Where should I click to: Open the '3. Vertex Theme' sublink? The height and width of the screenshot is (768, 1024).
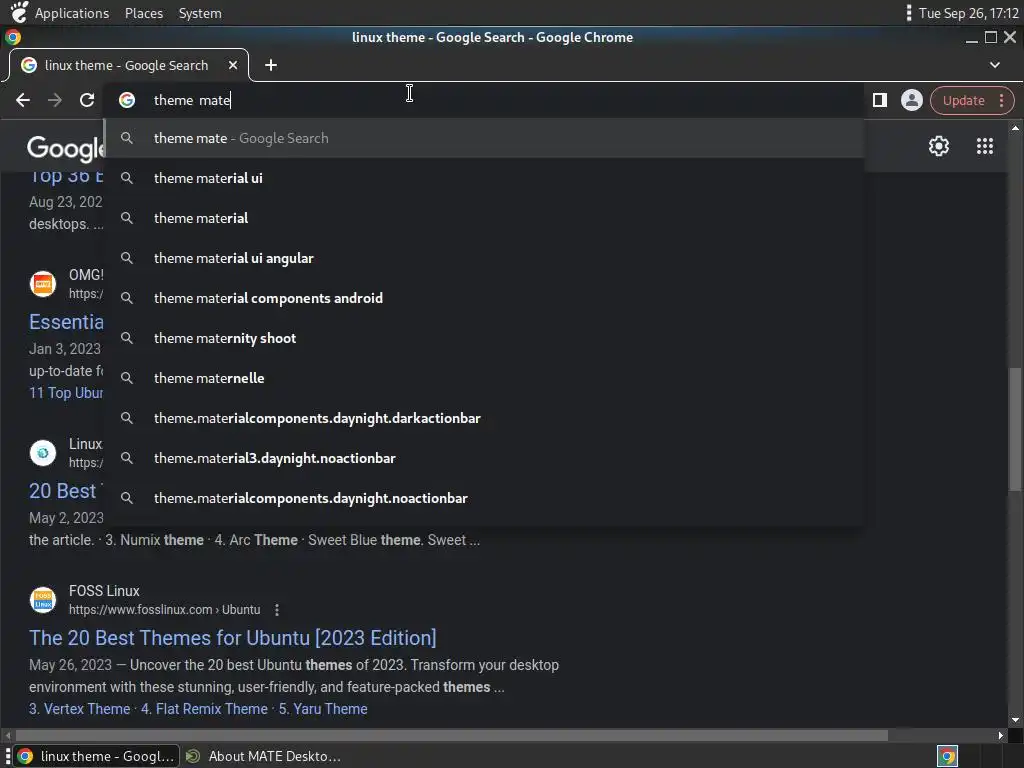point(80,709)
